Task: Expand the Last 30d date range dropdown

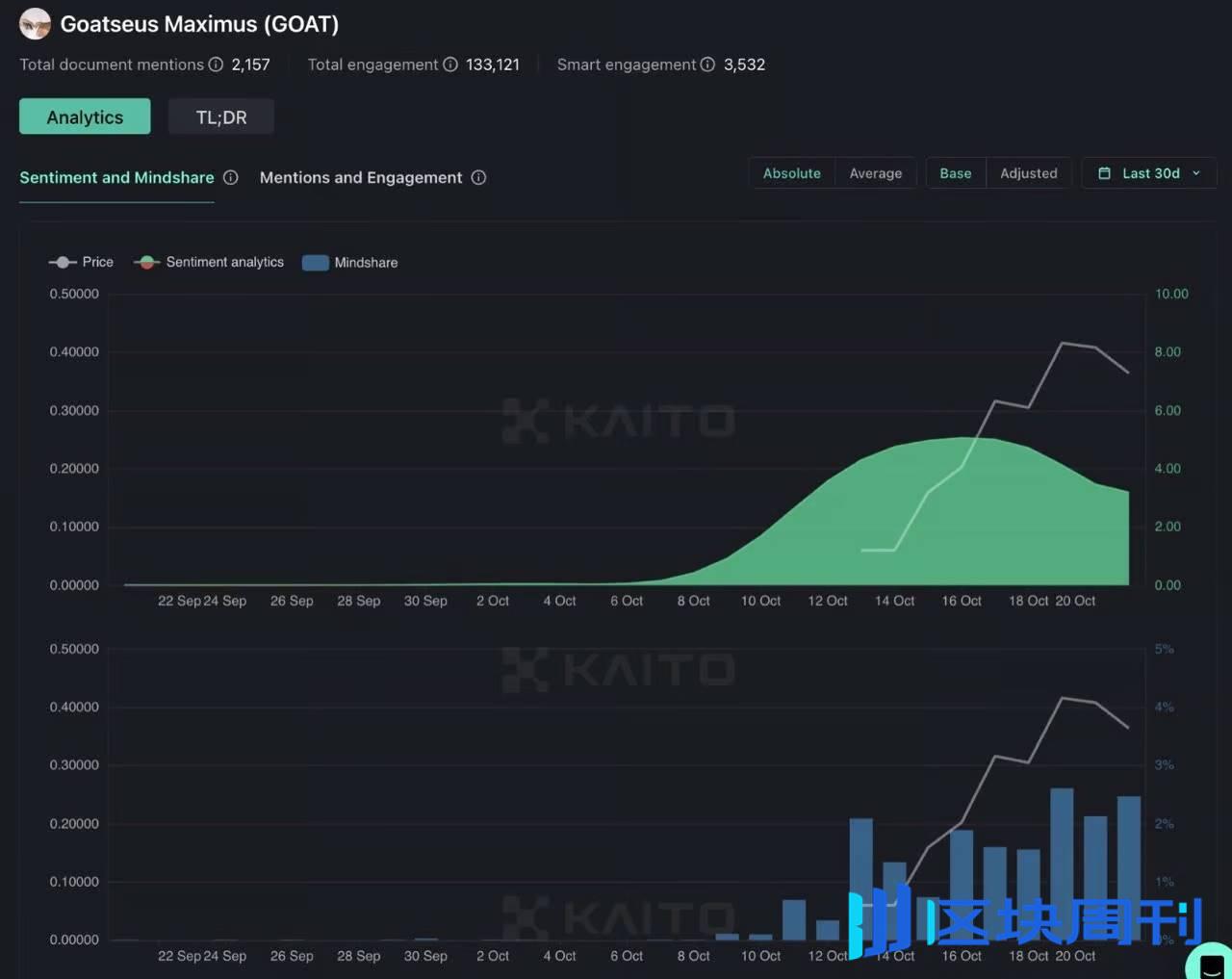Action: coord(1150,173)
